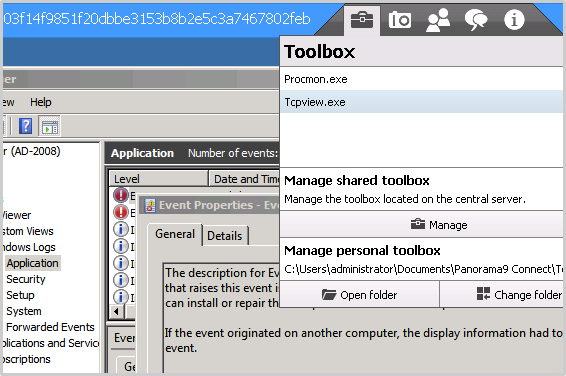The height and width of the screenshot is (376, 566).
Task: Select Tcpview.exe in the toolbox list
Action: coord(421,102)
